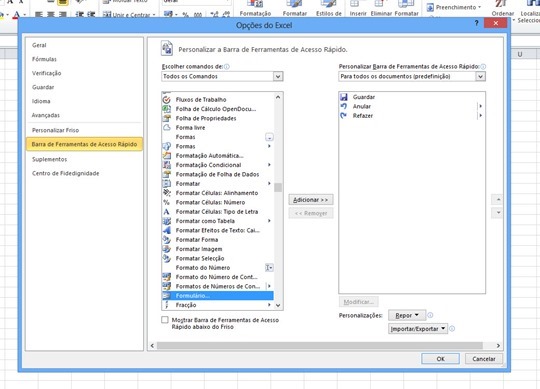Screen dimensions: 540x389
Task: Click the Formatar Células: Número percent icon
Action: coord(167,202)
